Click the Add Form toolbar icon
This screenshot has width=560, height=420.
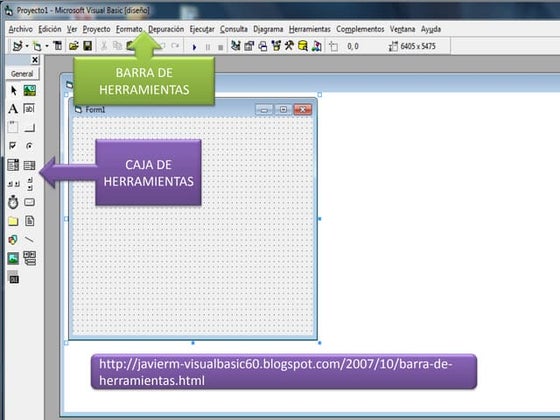[x=37, y=46]
